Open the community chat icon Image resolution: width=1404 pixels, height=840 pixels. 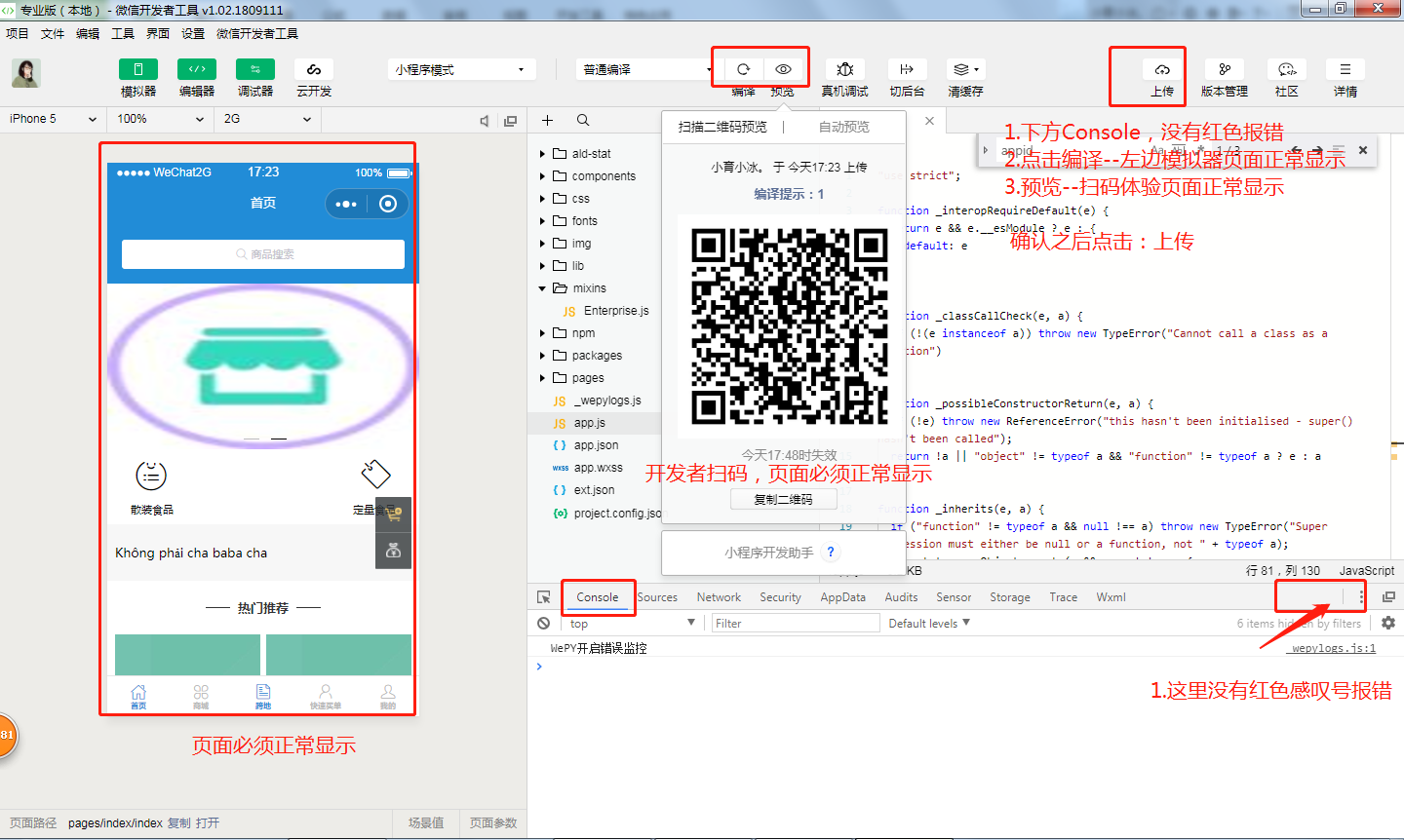click(1287, 69)
